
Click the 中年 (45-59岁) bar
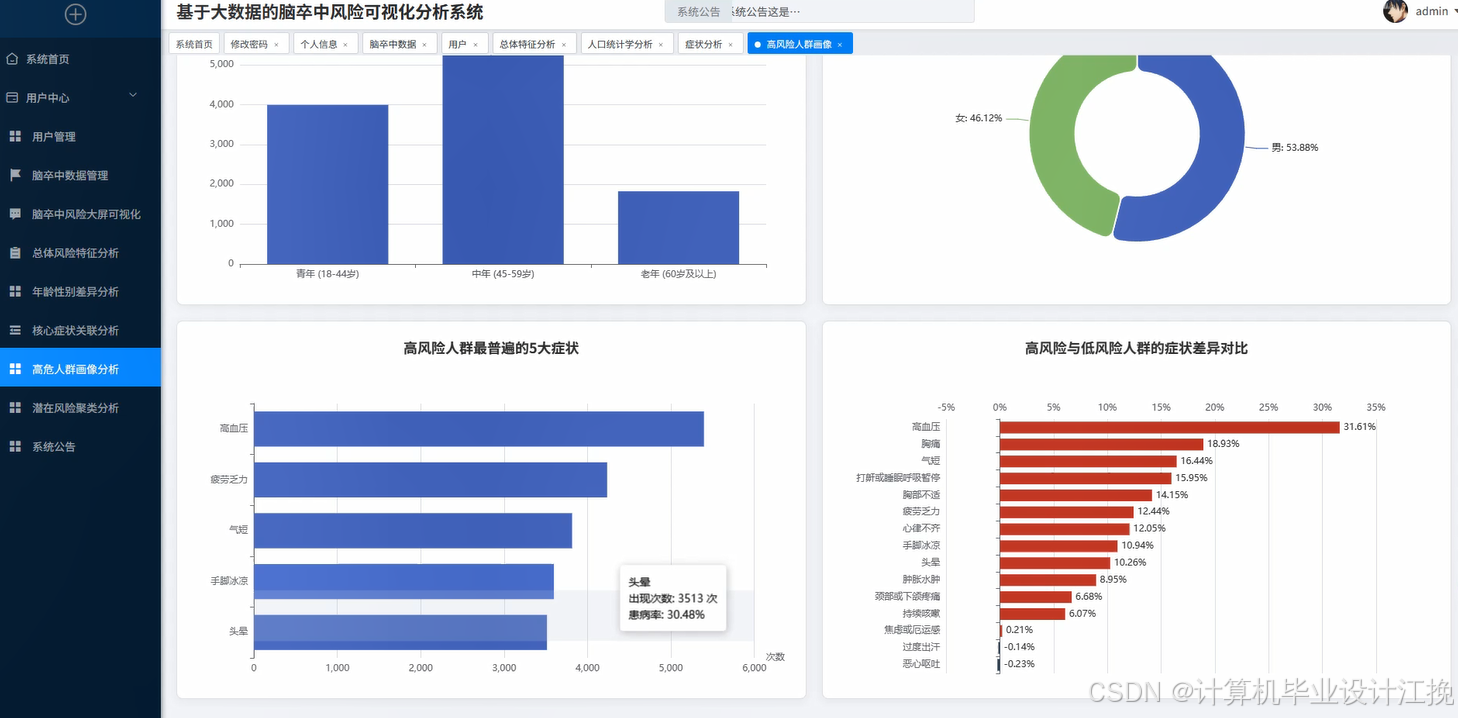pyautogui.click(x=503, y=160)
